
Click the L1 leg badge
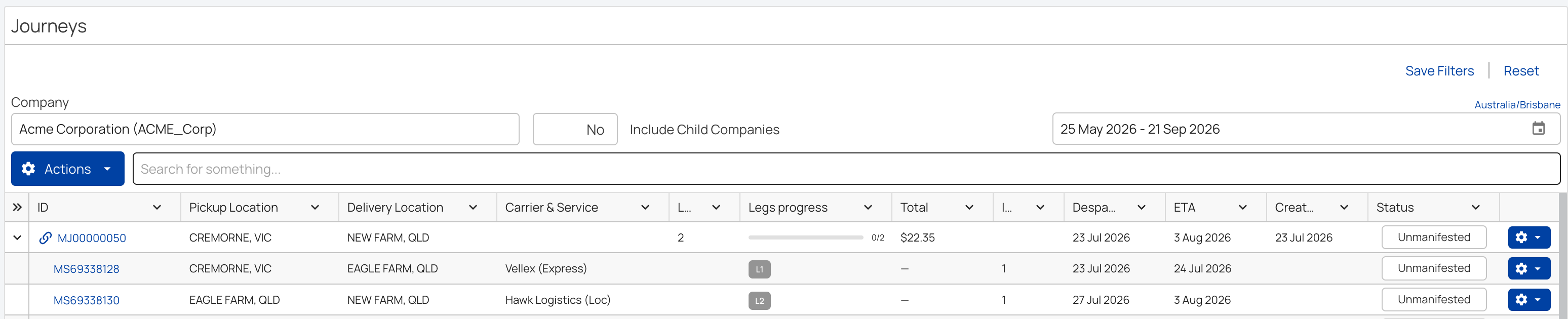click(x=759, y=269)
